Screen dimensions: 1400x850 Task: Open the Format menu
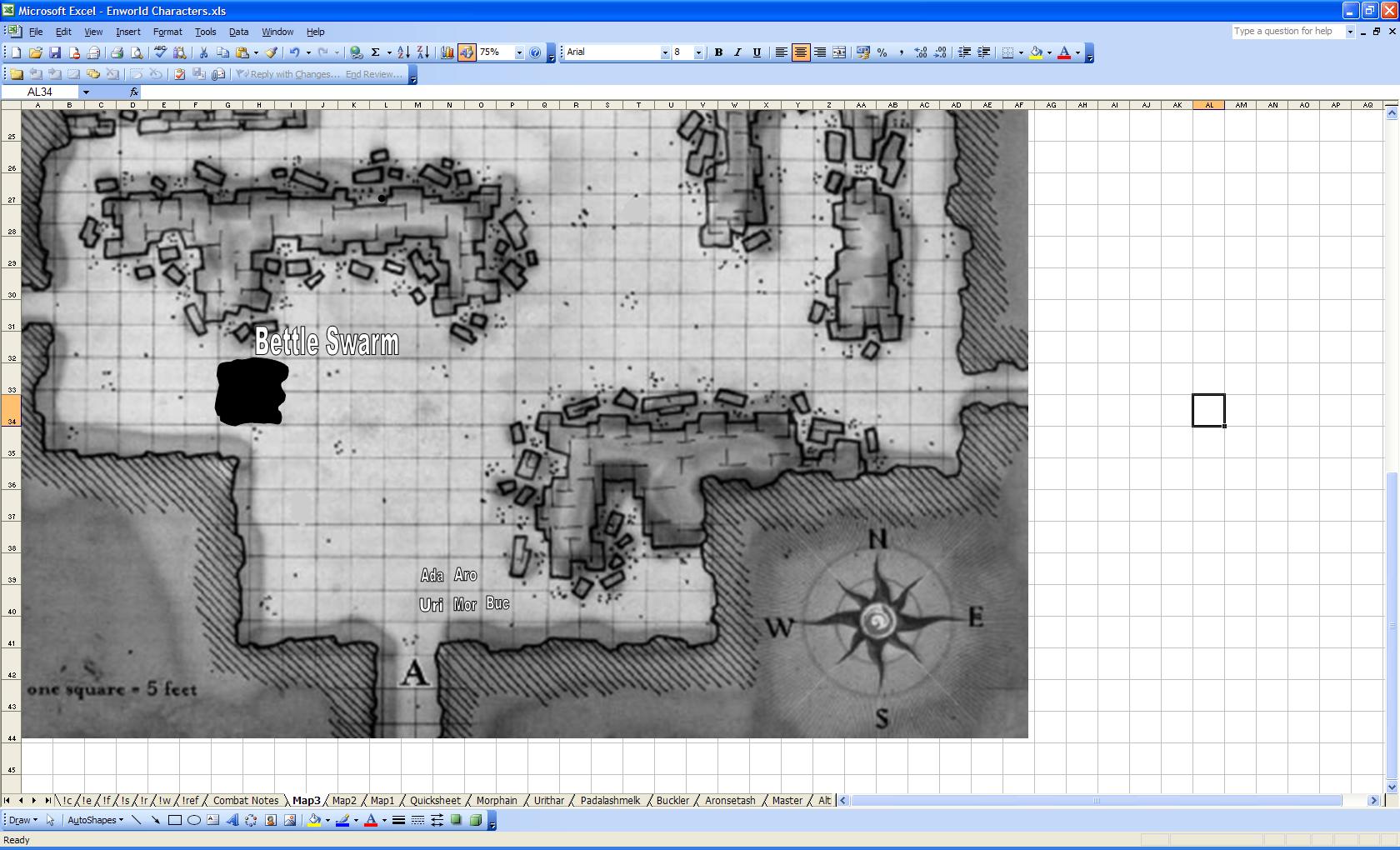(167, 32)
